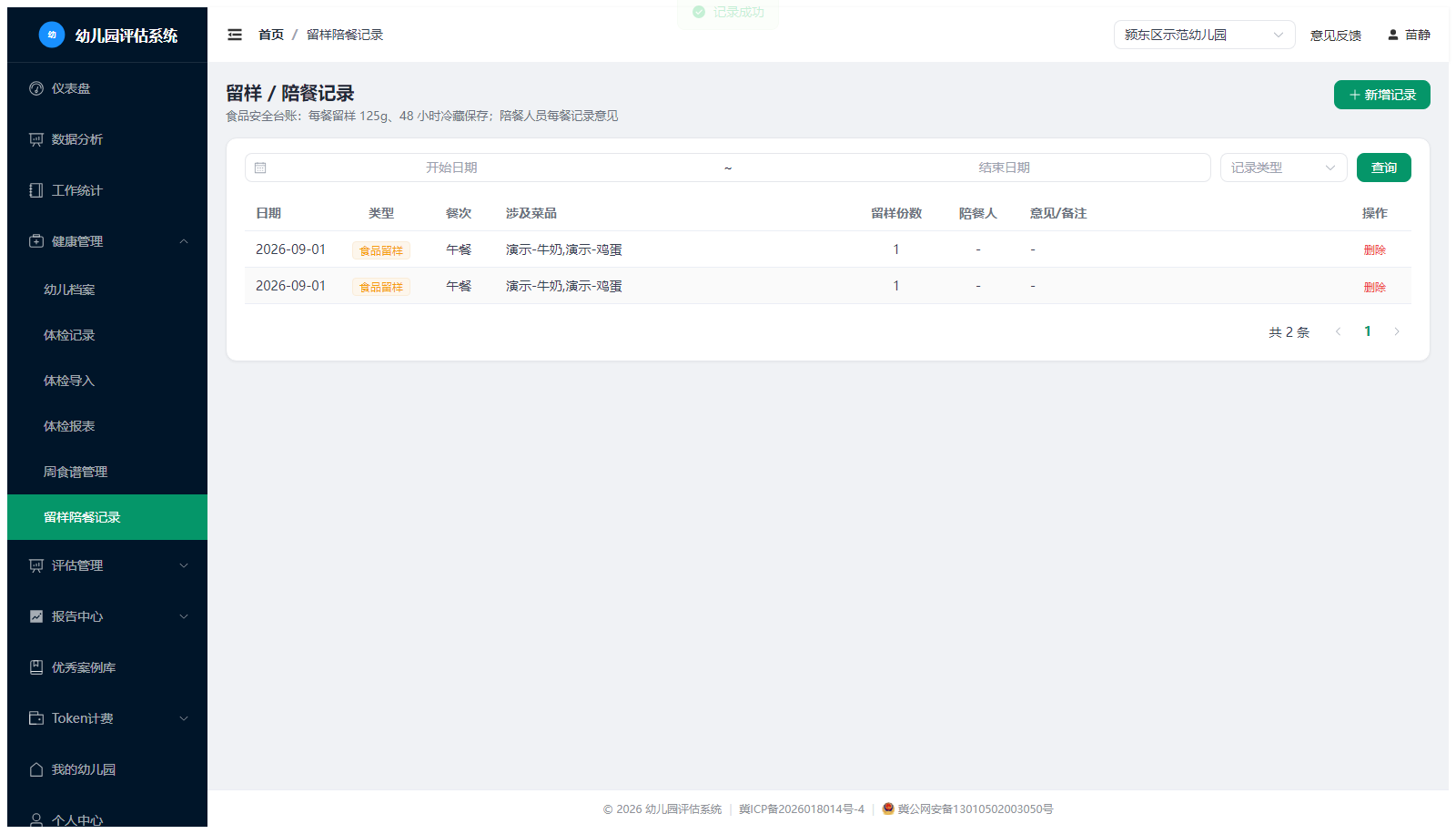Click the 数据分析 sidebar icon
The image size is (1456, 834).
tap(36, 139)
